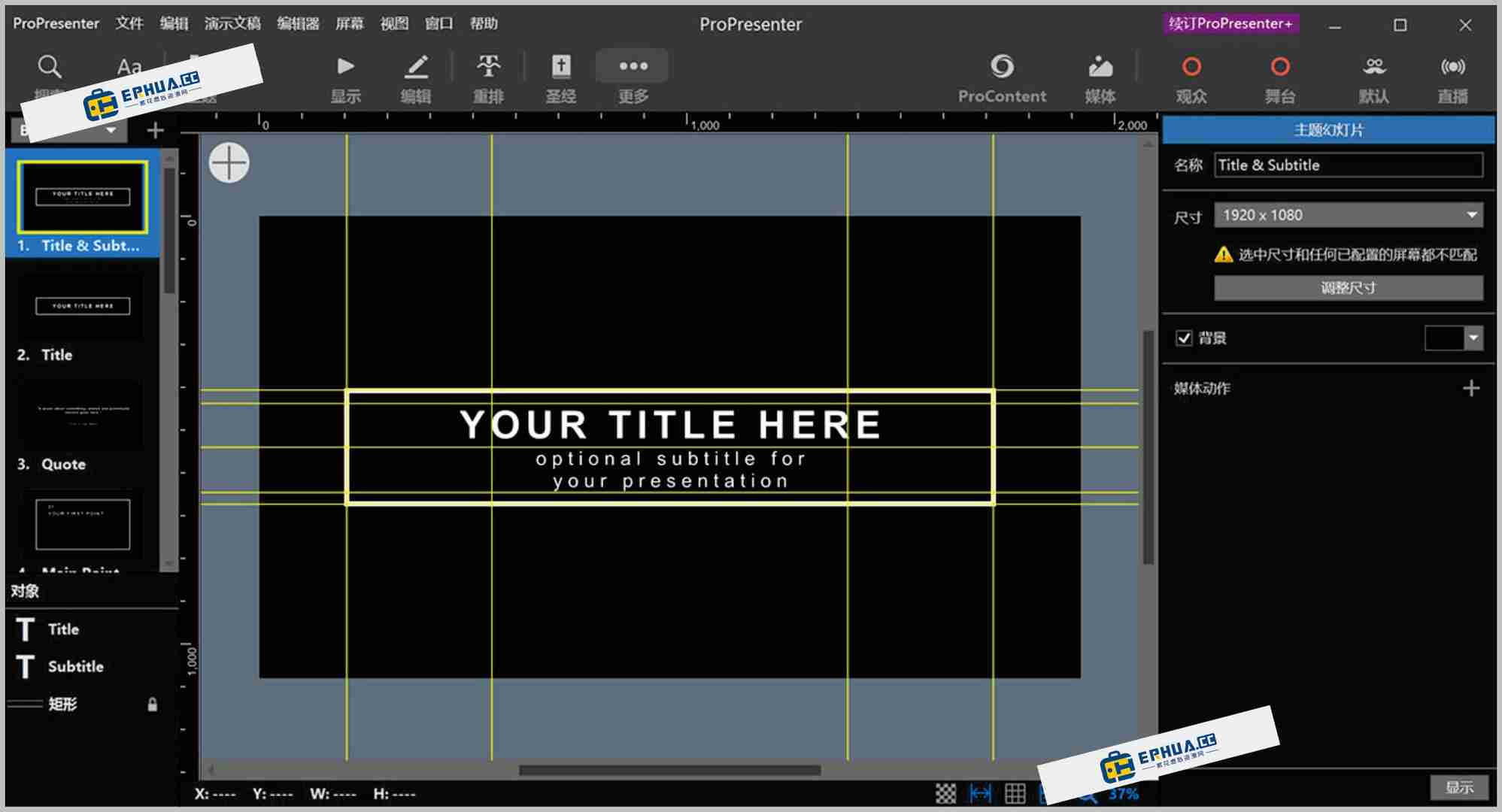Select the Main Point slide thumbnail
1502x812 pixels.
83,524
